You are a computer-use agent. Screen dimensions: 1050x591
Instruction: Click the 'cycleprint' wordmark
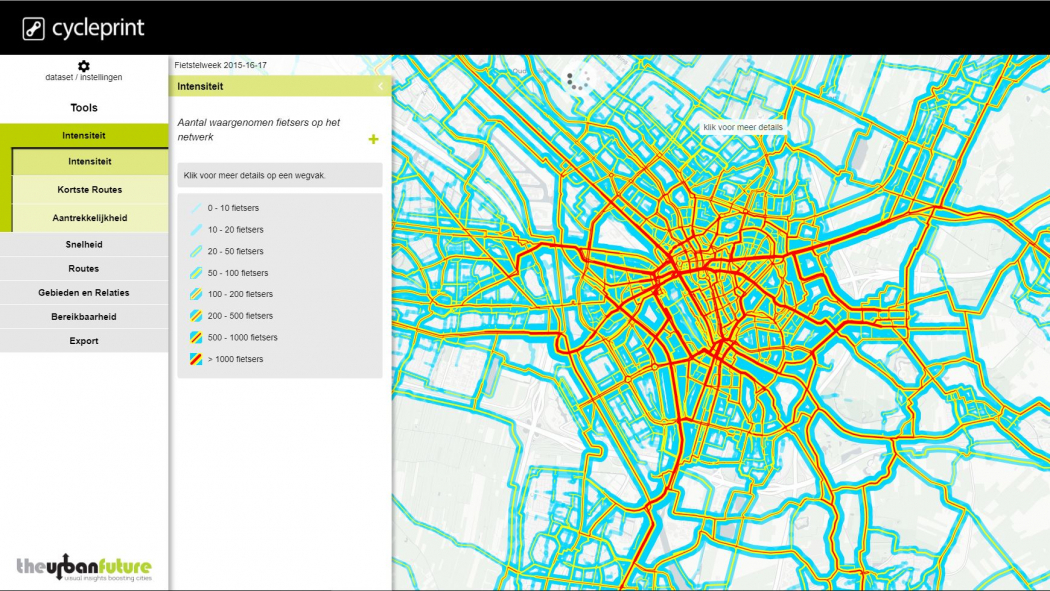pyautogui.click(x=98, y=28)
